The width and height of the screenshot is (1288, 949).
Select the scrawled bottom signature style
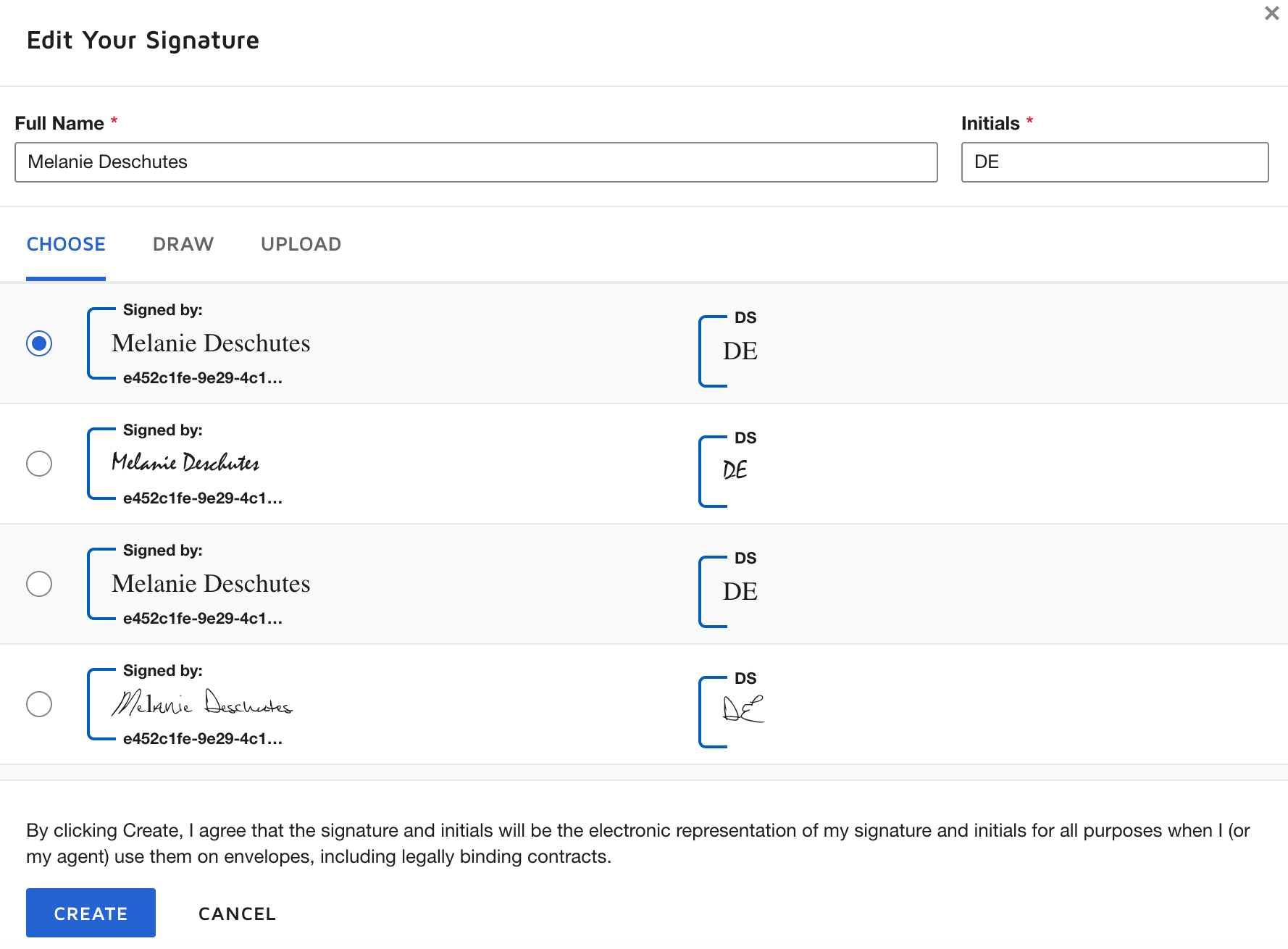coord(40,704)
